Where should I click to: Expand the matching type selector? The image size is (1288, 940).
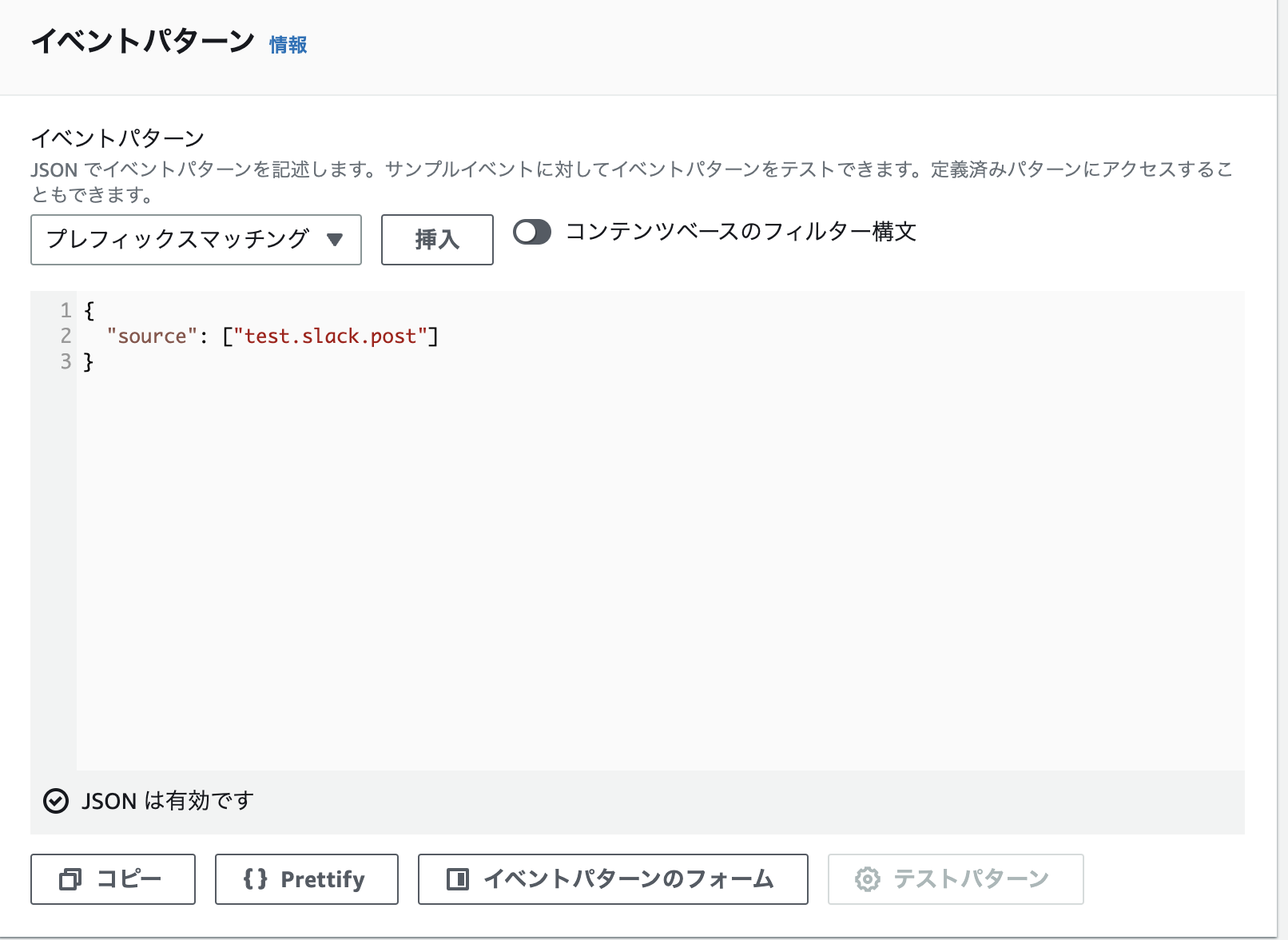196,240
